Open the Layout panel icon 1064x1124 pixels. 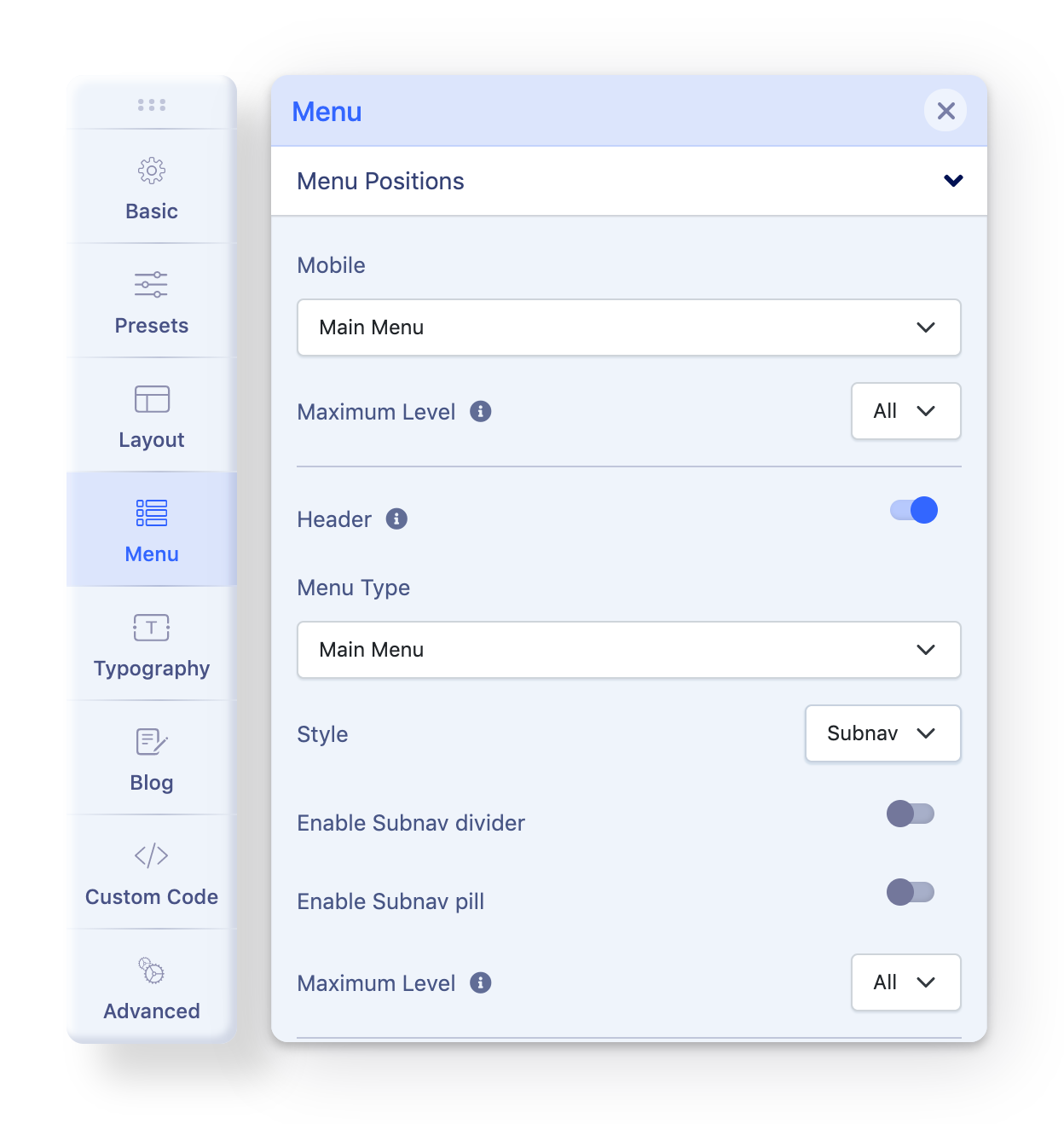(152, 399)
